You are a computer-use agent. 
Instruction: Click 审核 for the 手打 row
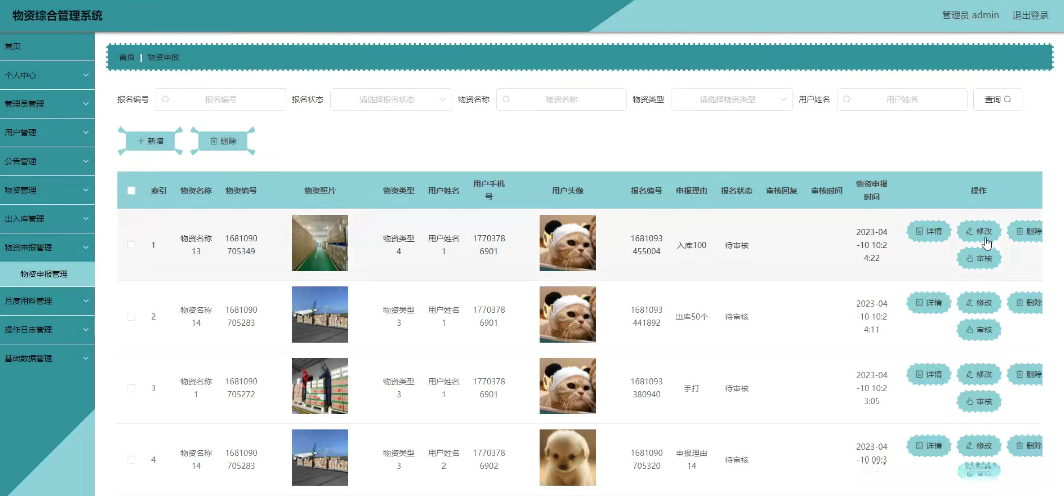pyautogui.click(x=978, y=401)
